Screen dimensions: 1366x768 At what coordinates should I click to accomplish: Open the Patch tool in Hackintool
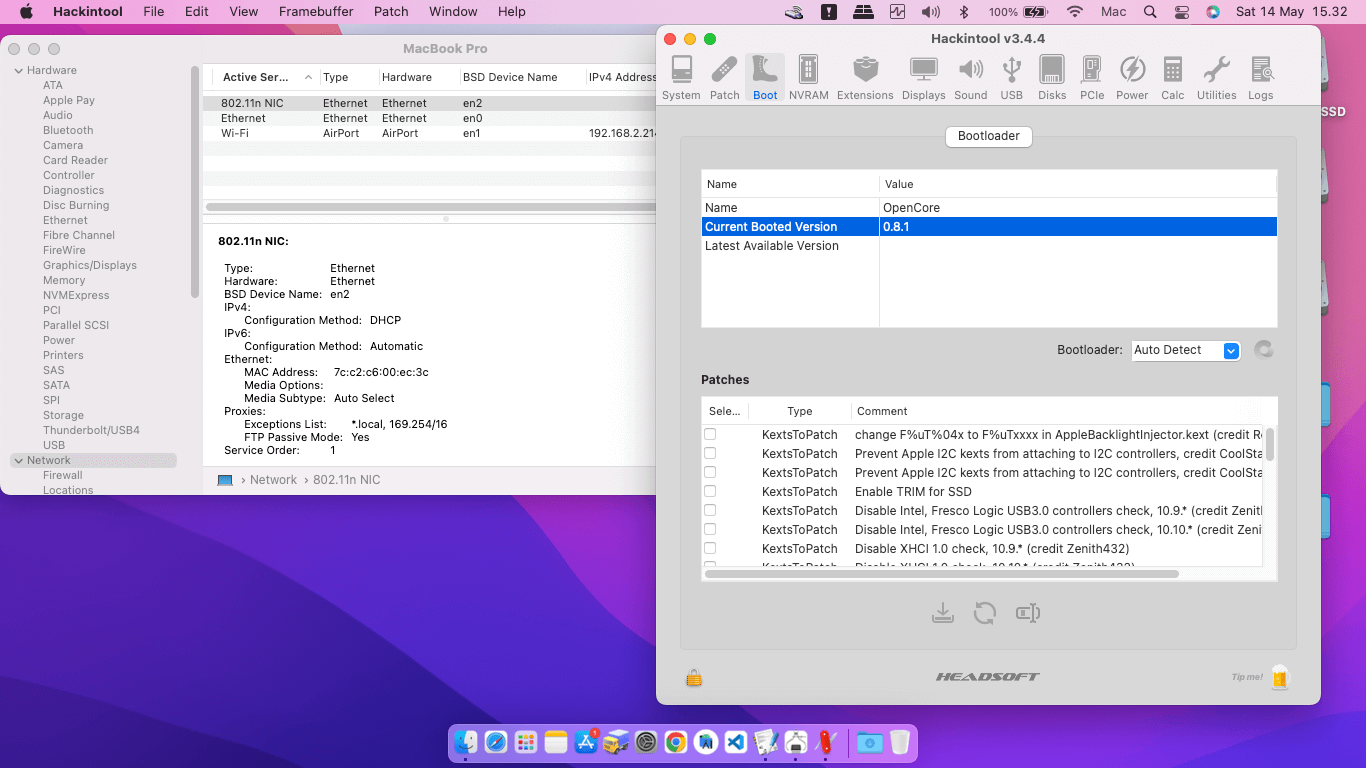(x=725, y=78)
